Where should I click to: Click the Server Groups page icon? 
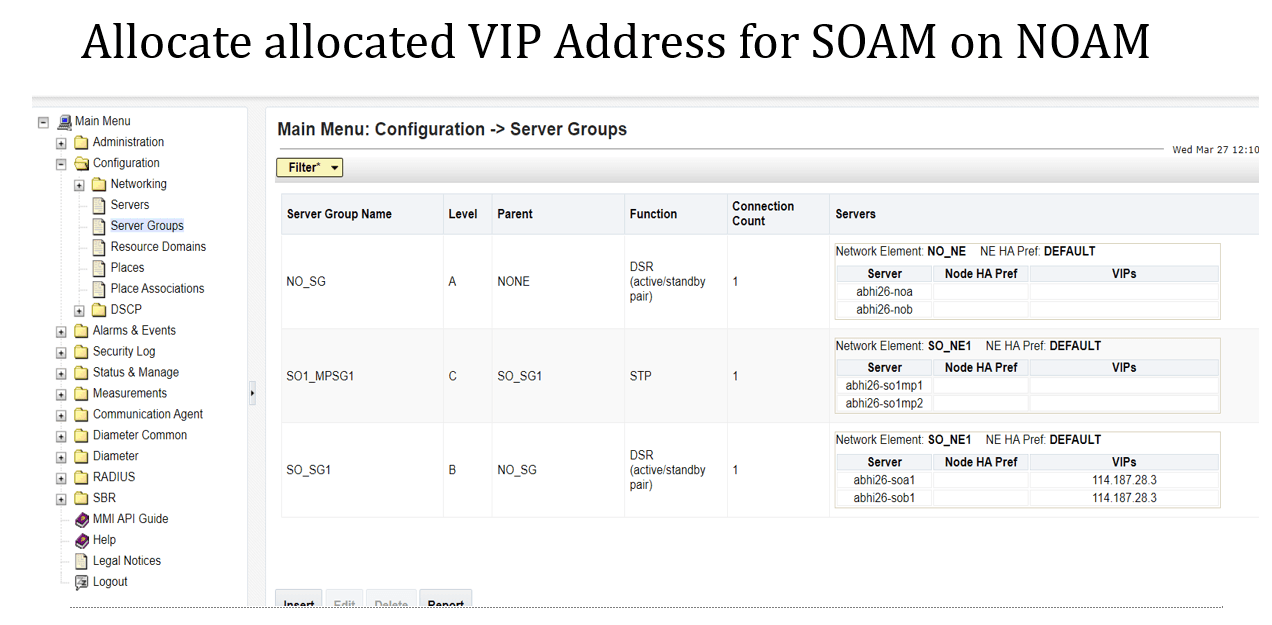pos(97,225)
